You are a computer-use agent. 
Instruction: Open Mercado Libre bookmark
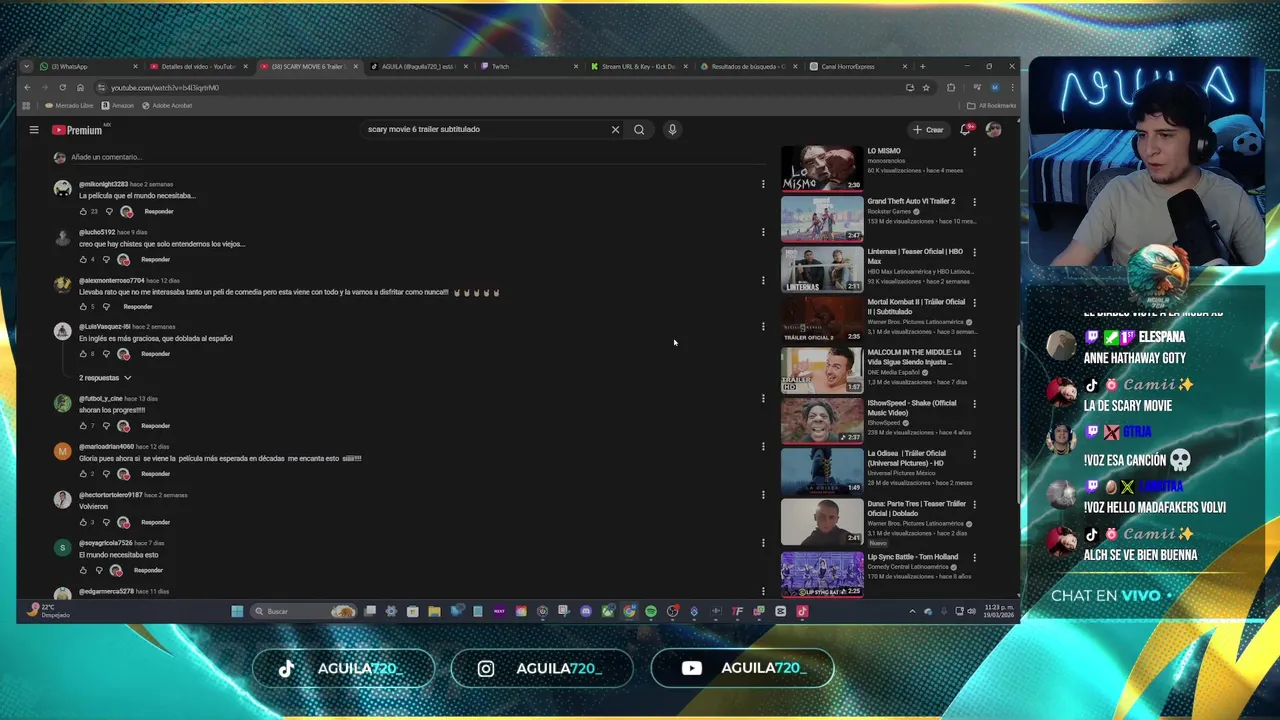(69, 105)
